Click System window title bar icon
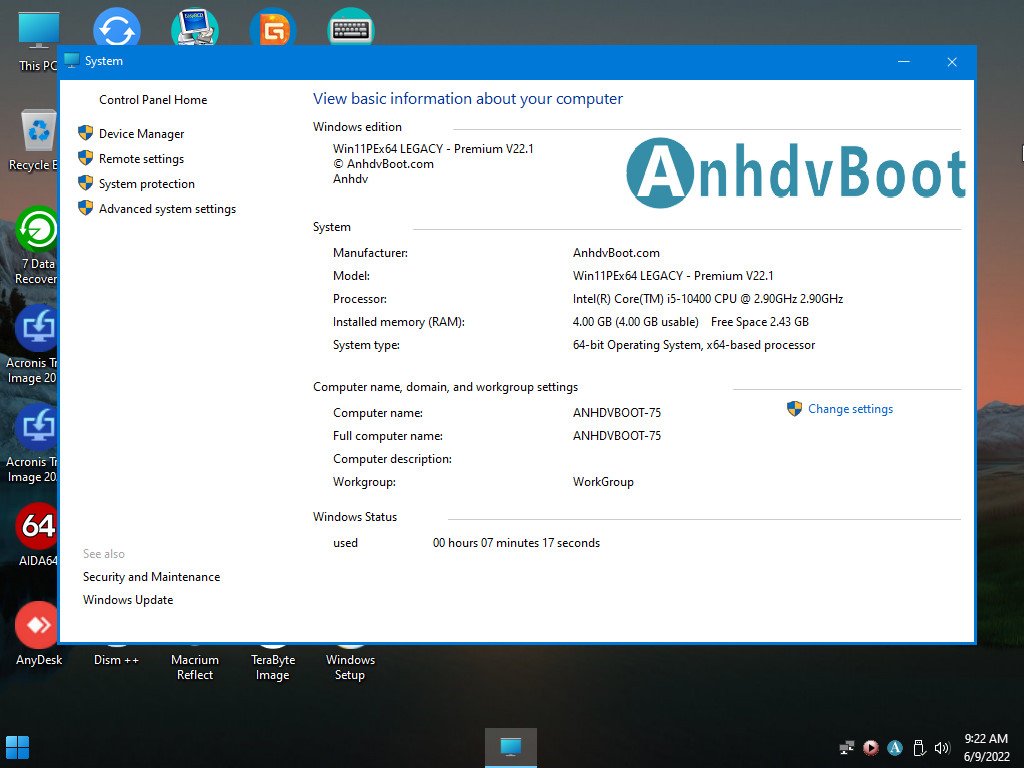This screenshot has height=768, width=1024. pos(72,61)
